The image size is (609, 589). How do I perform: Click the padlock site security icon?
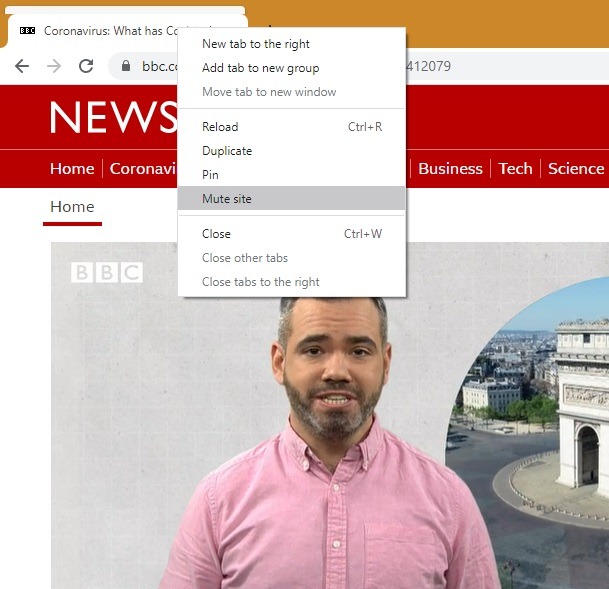(x=126, y=67)
